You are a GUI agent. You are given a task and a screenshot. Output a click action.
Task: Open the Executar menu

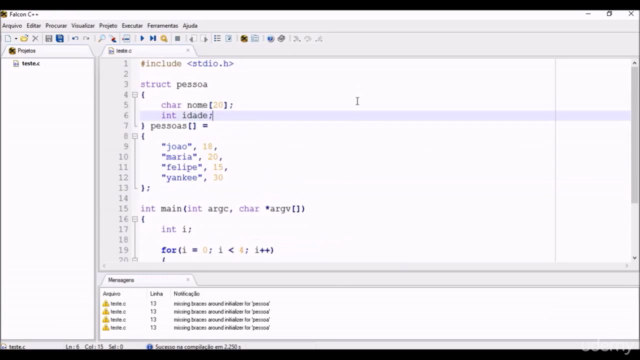point(132,26)
